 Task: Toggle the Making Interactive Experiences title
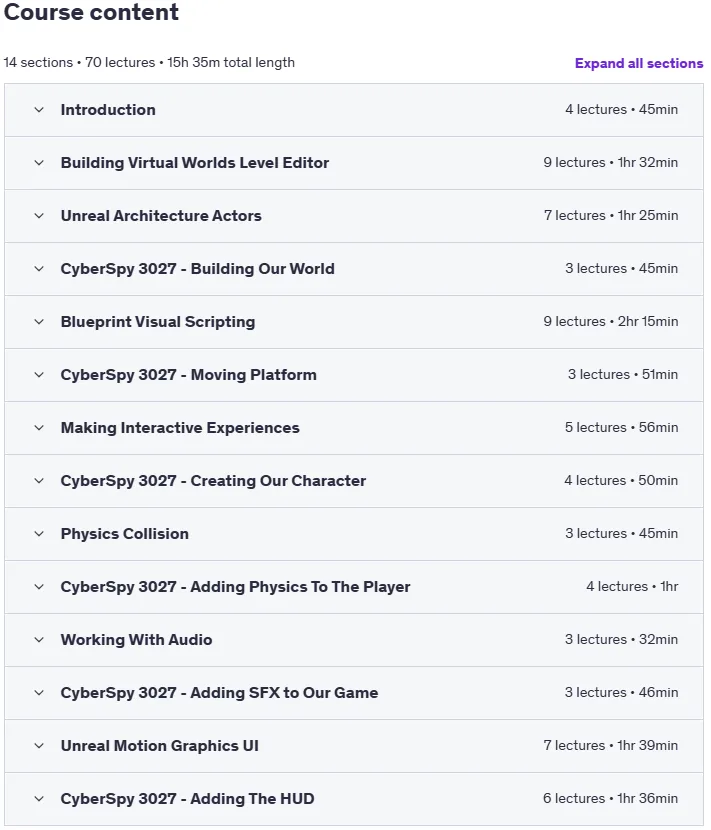pyautogui.click(x=180, y=428)
